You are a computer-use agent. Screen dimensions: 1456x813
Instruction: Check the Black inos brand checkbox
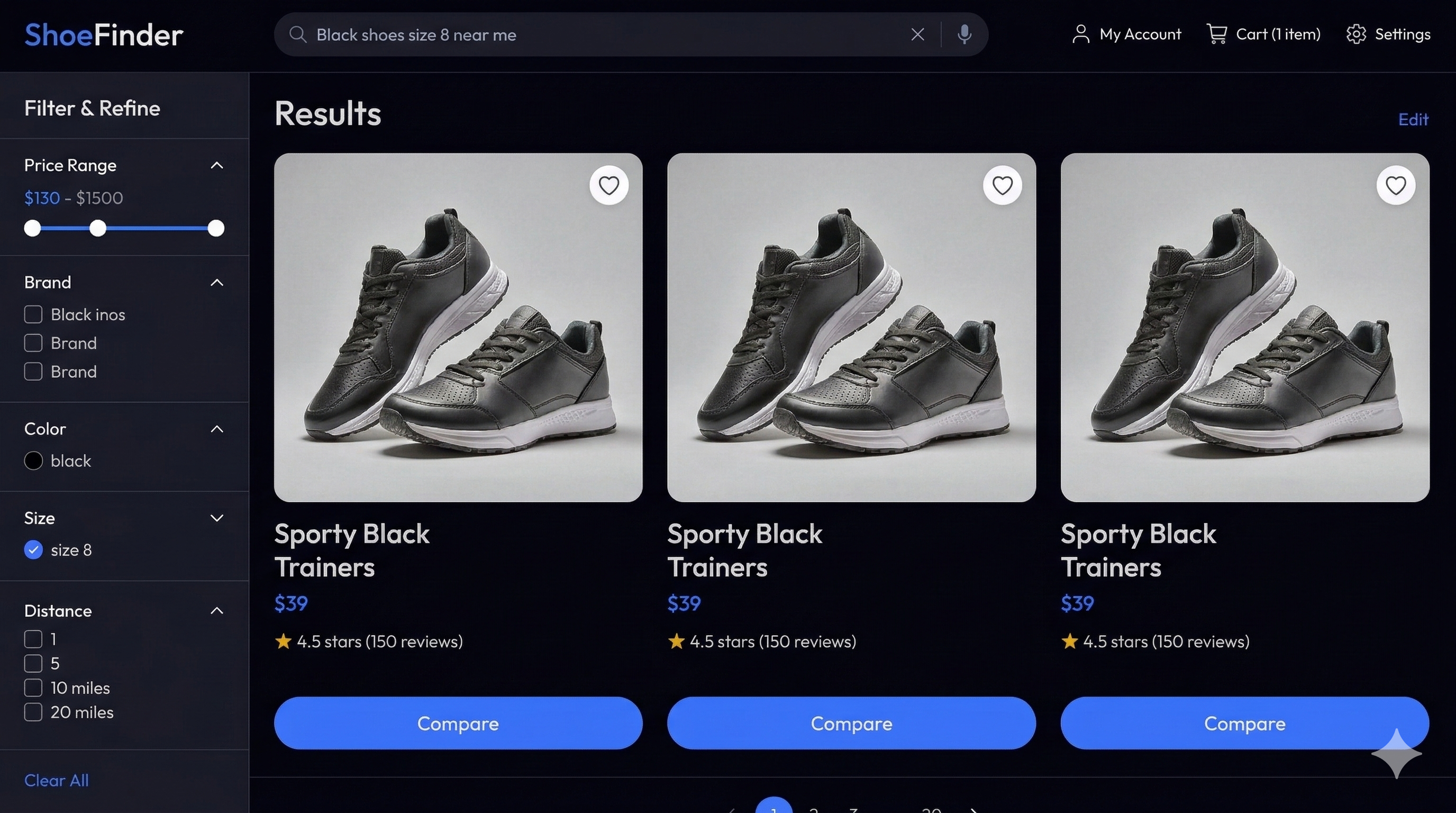(x=33, y=314)
